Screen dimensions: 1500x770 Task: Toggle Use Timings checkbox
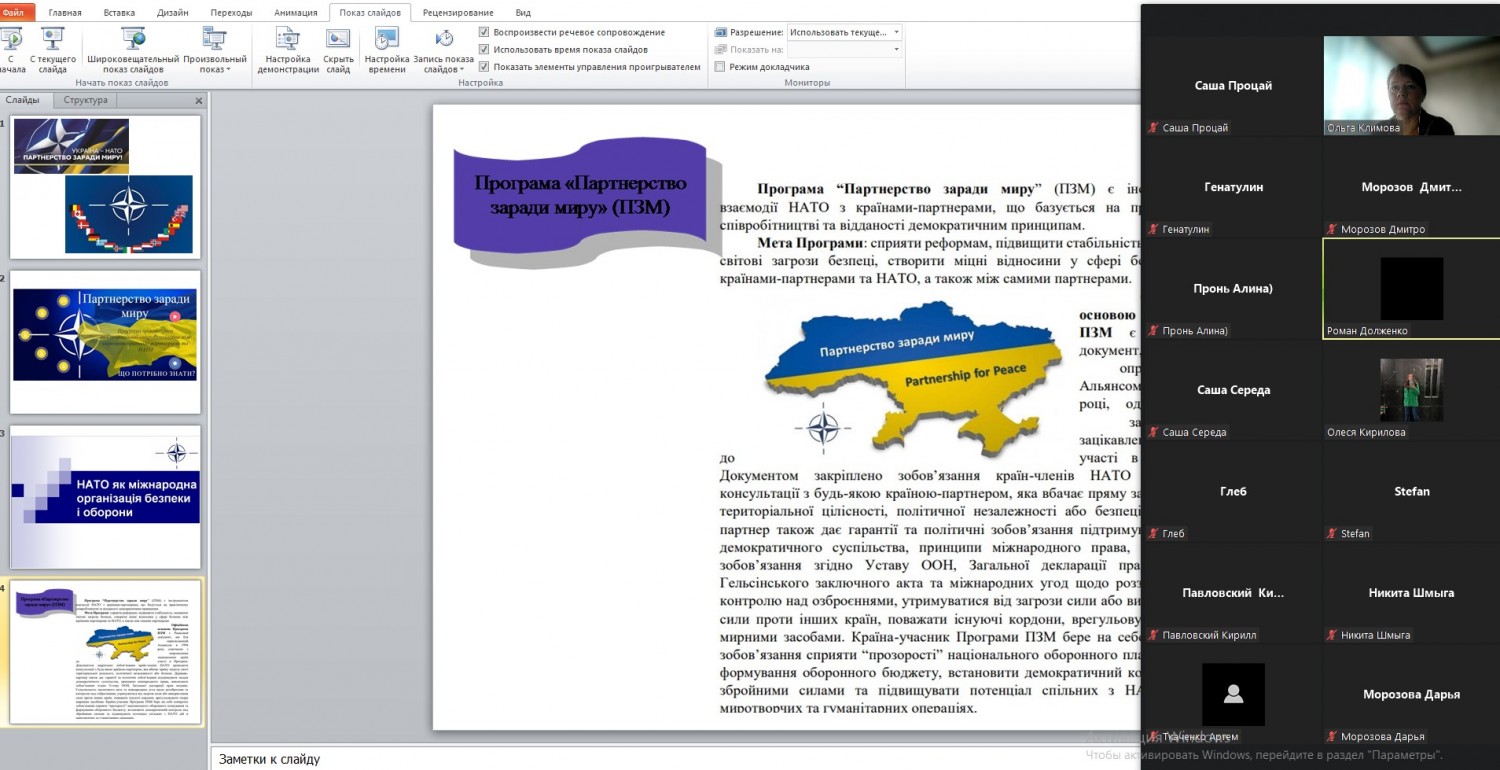[484, 49]
